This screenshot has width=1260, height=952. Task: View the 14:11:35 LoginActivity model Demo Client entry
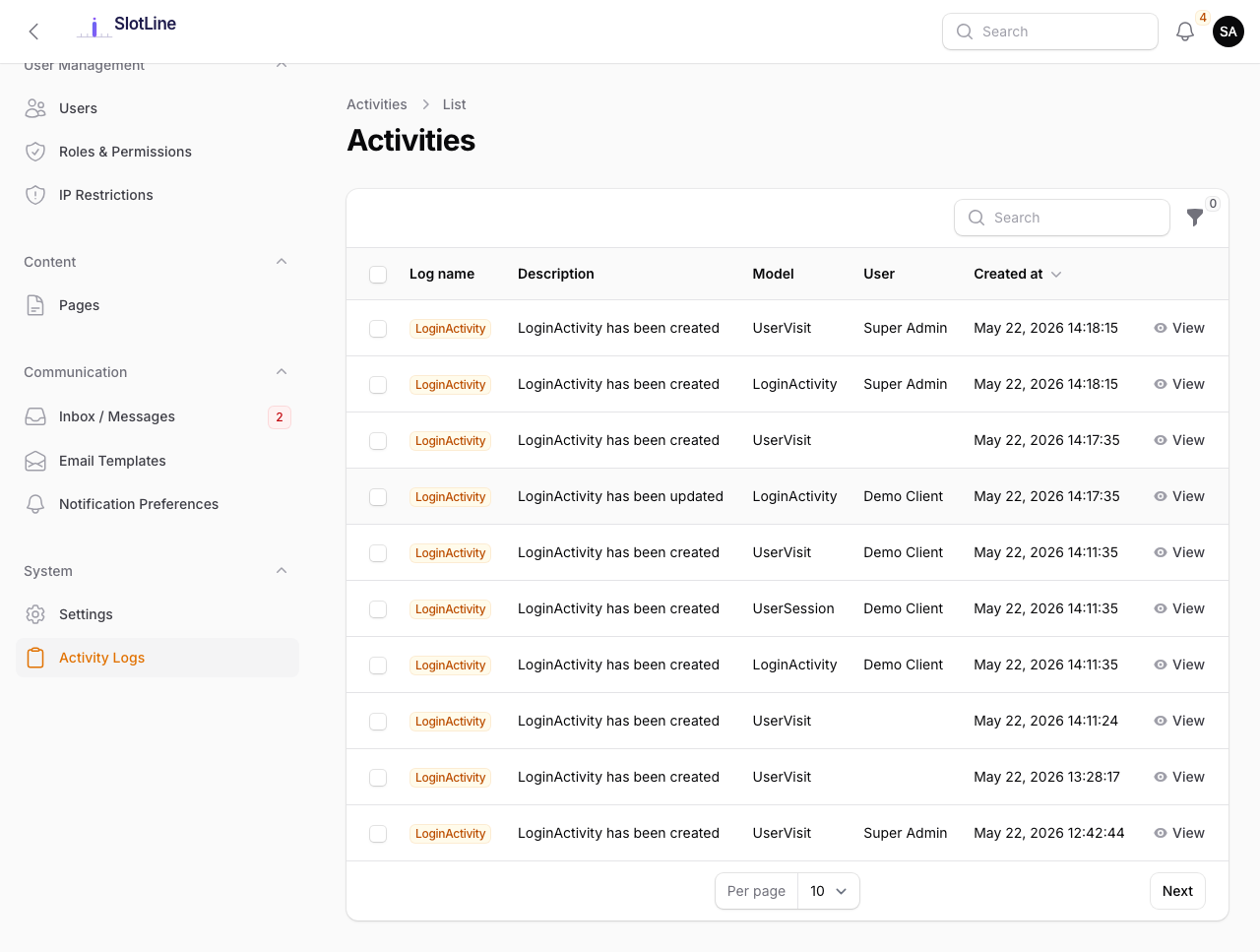tap(1179, 665)
